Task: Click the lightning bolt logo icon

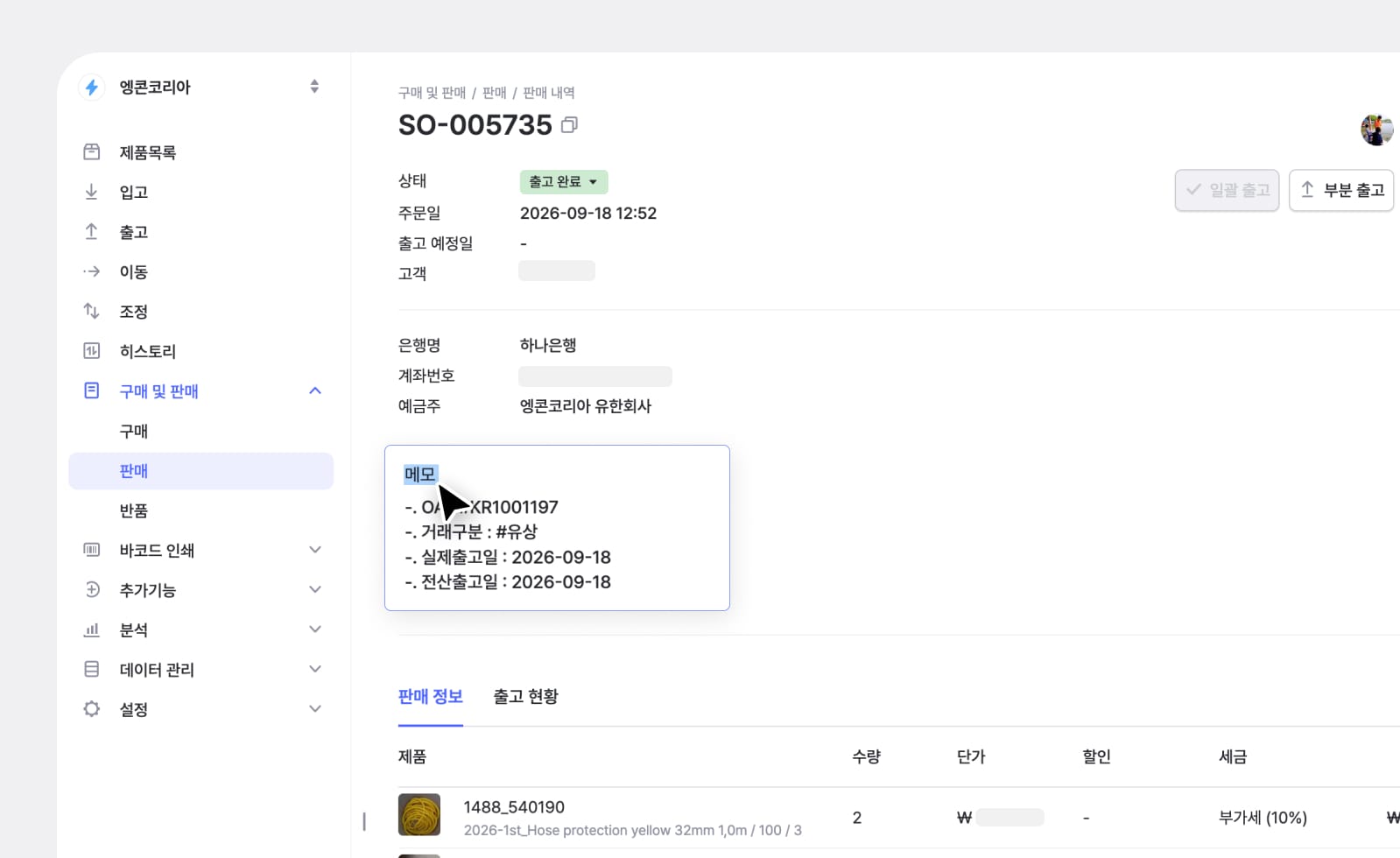Action: [x=92, y=87]
